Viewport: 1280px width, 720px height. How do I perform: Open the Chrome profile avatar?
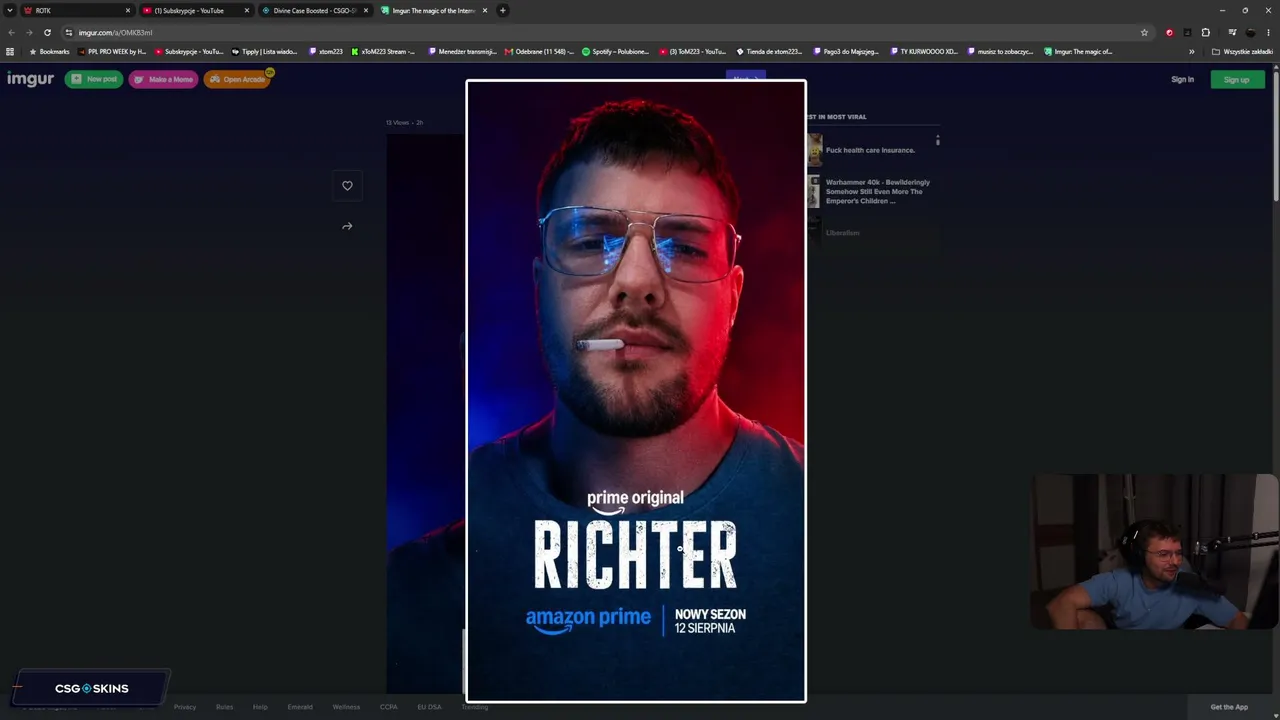[x=1250, y=32]
